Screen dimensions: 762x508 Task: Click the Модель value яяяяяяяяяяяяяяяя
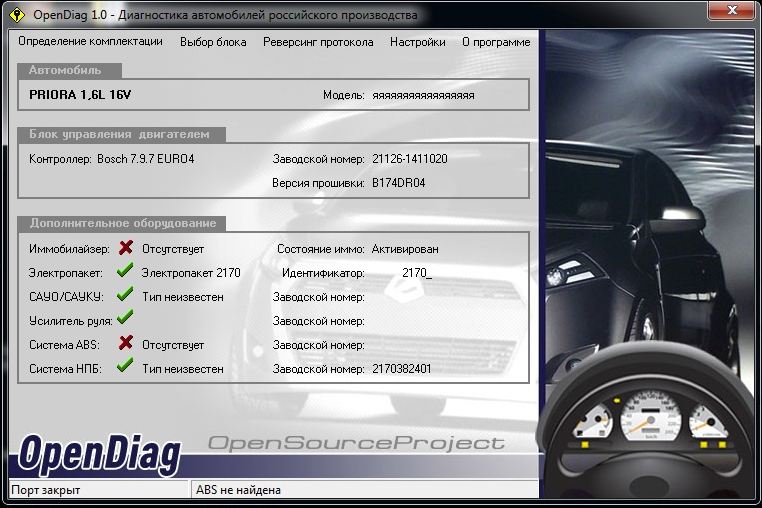(x=423, y=96)
